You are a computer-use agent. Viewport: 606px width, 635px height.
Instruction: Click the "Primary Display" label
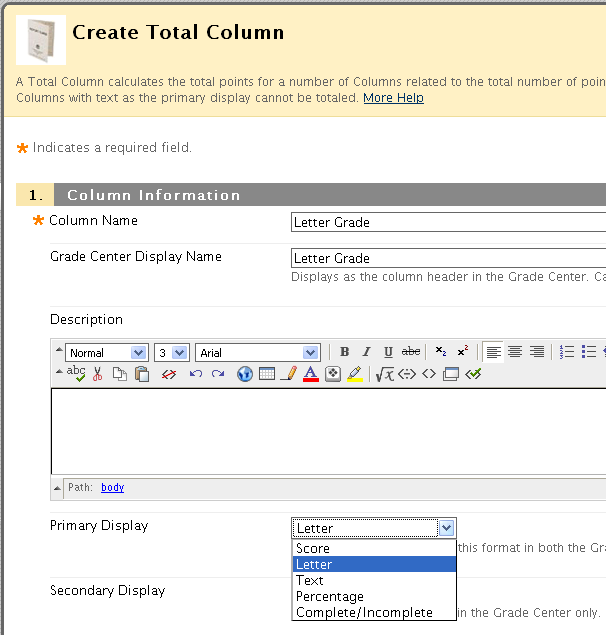click(99, 526)
